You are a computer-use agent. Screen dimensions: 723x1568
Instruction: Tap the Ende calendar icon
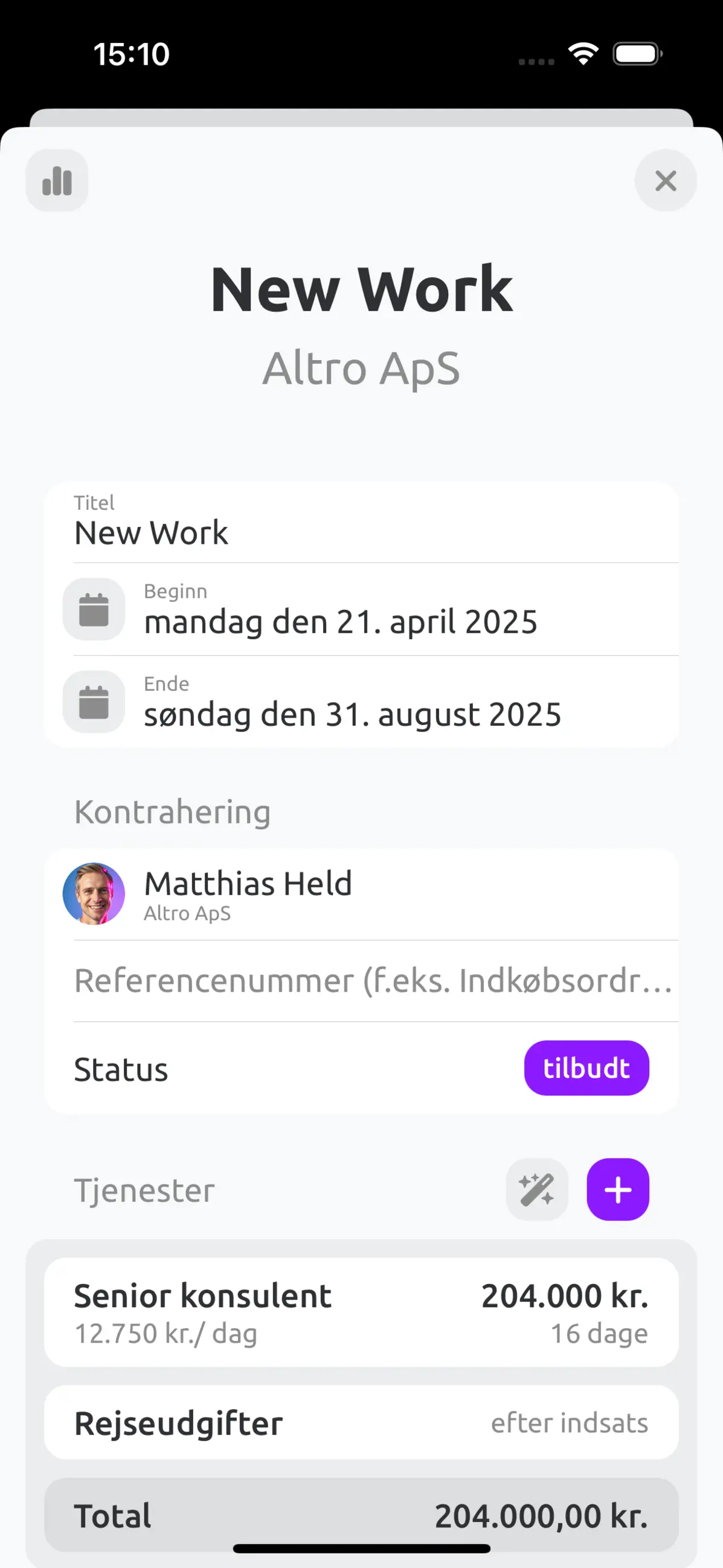(x=94, y=702)
